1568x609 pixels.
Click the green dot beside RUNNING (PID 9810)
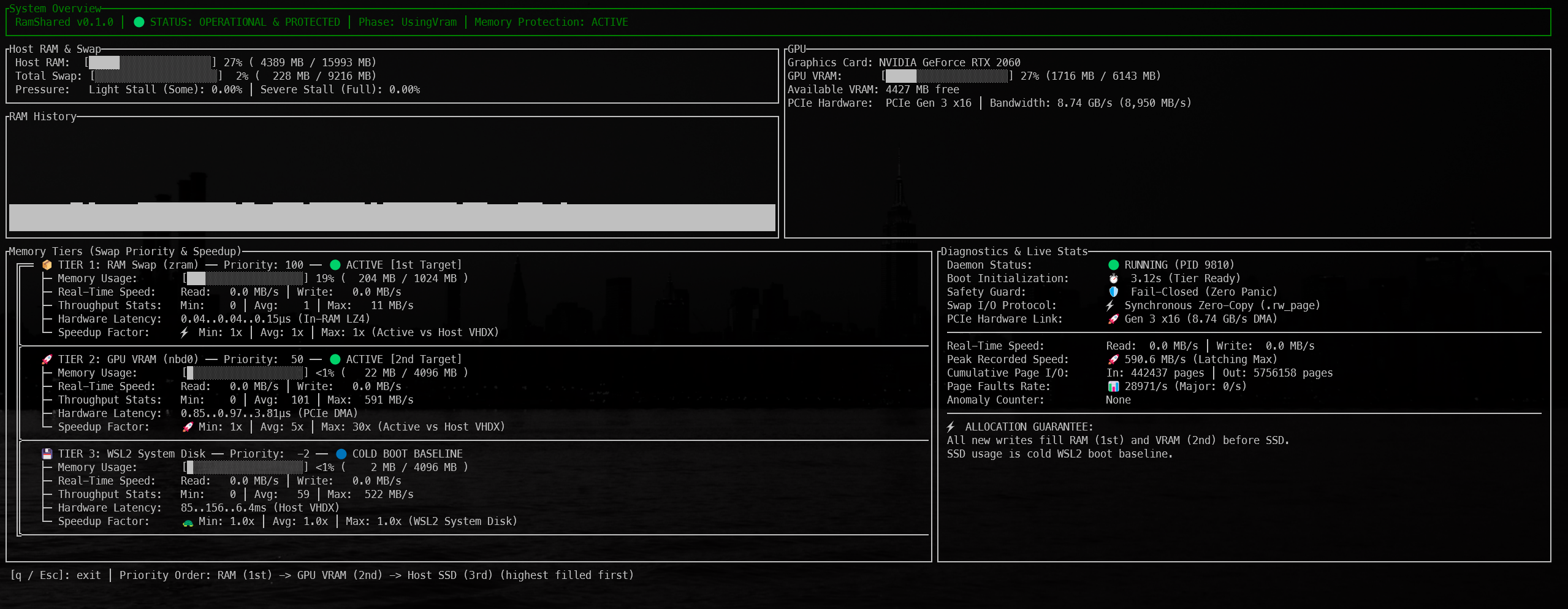tap(1114, 265)
